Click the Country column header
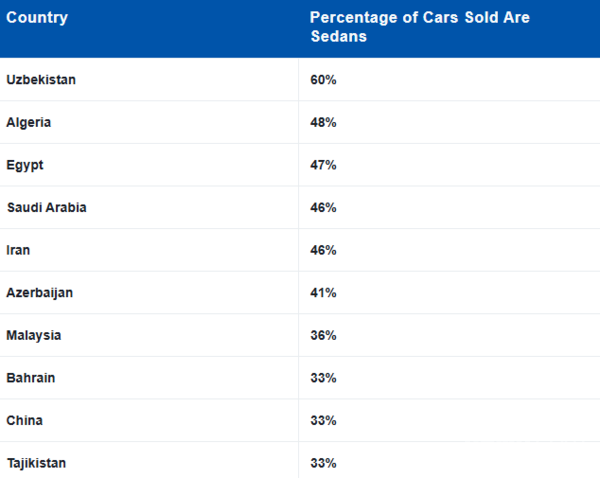 (x=37, y=18)
